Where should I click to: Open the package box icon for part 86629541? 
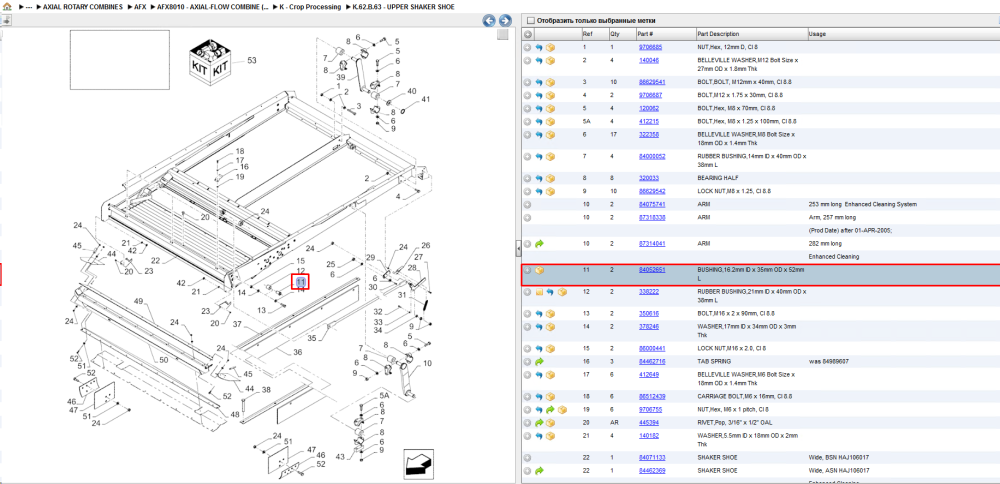[x=550, y=82]
